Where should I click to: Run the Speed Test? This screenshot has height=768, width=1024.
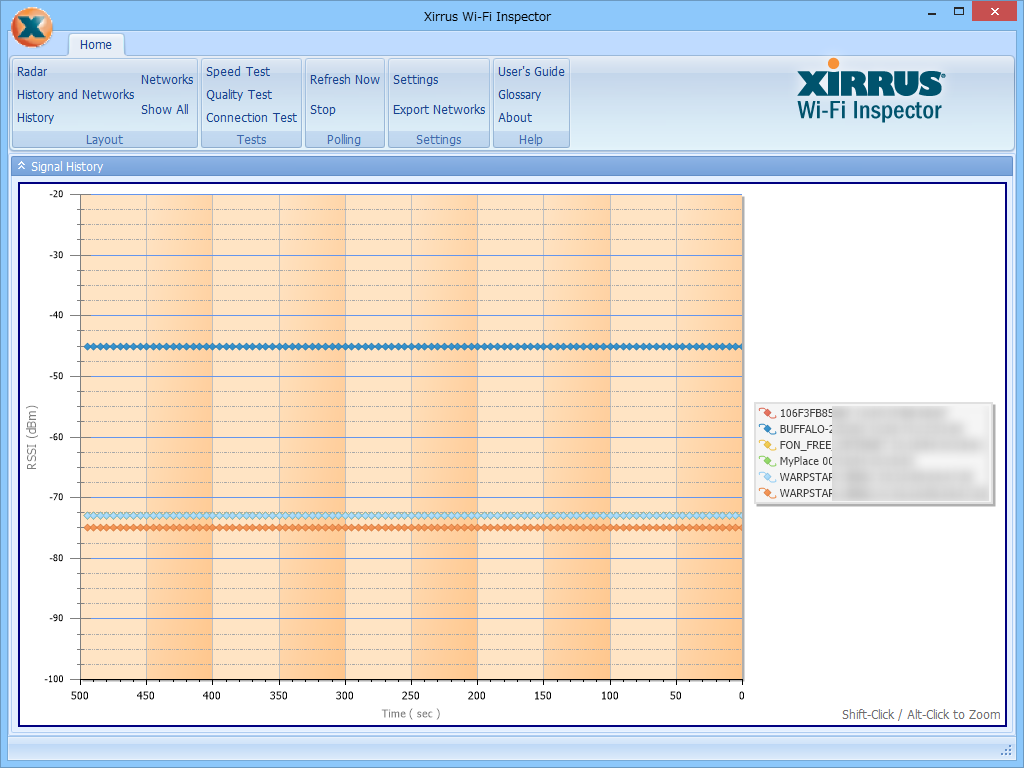pyautogui.click(x=238, y=72)
